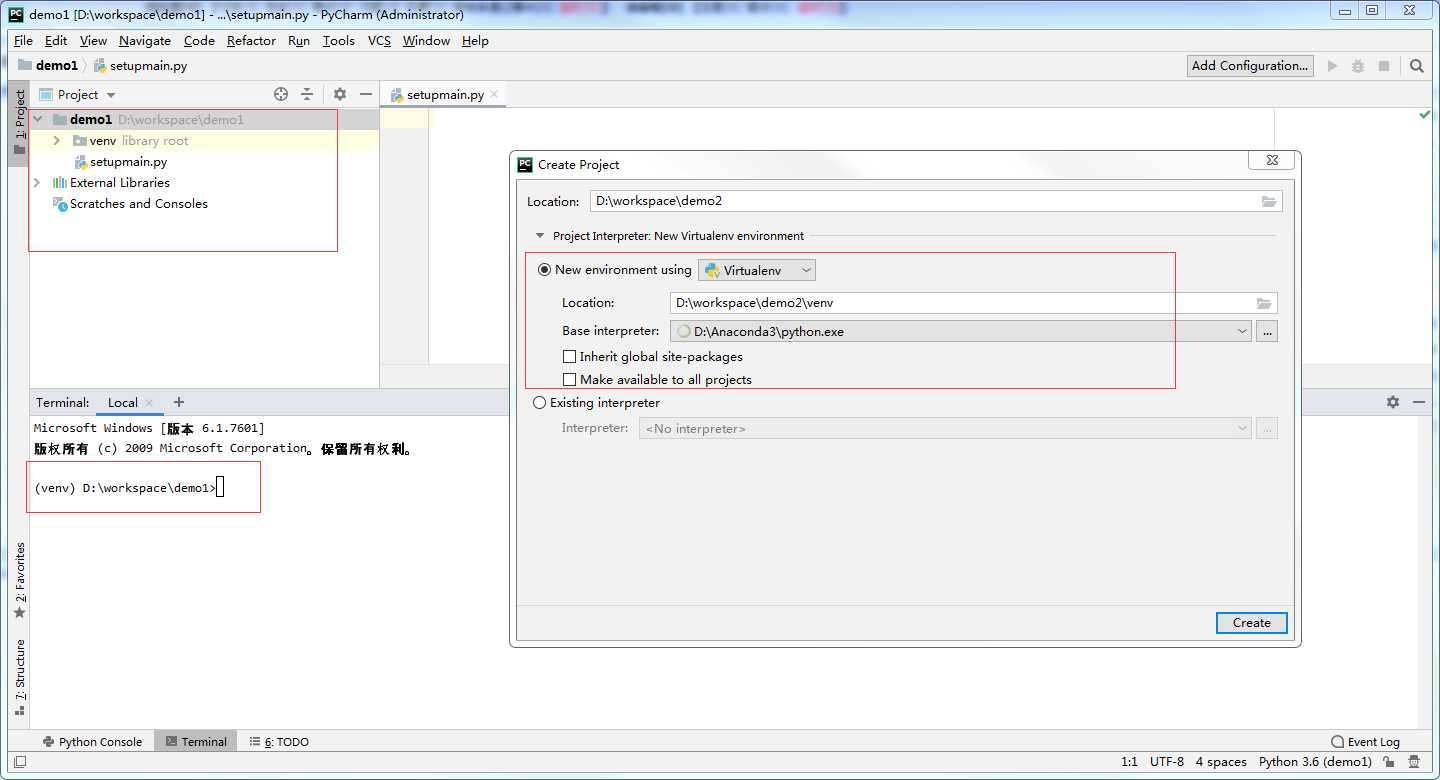Screen dimensions: 1440x780
Task: Open the 7: Structure side tool window
Action: point(19,678)
